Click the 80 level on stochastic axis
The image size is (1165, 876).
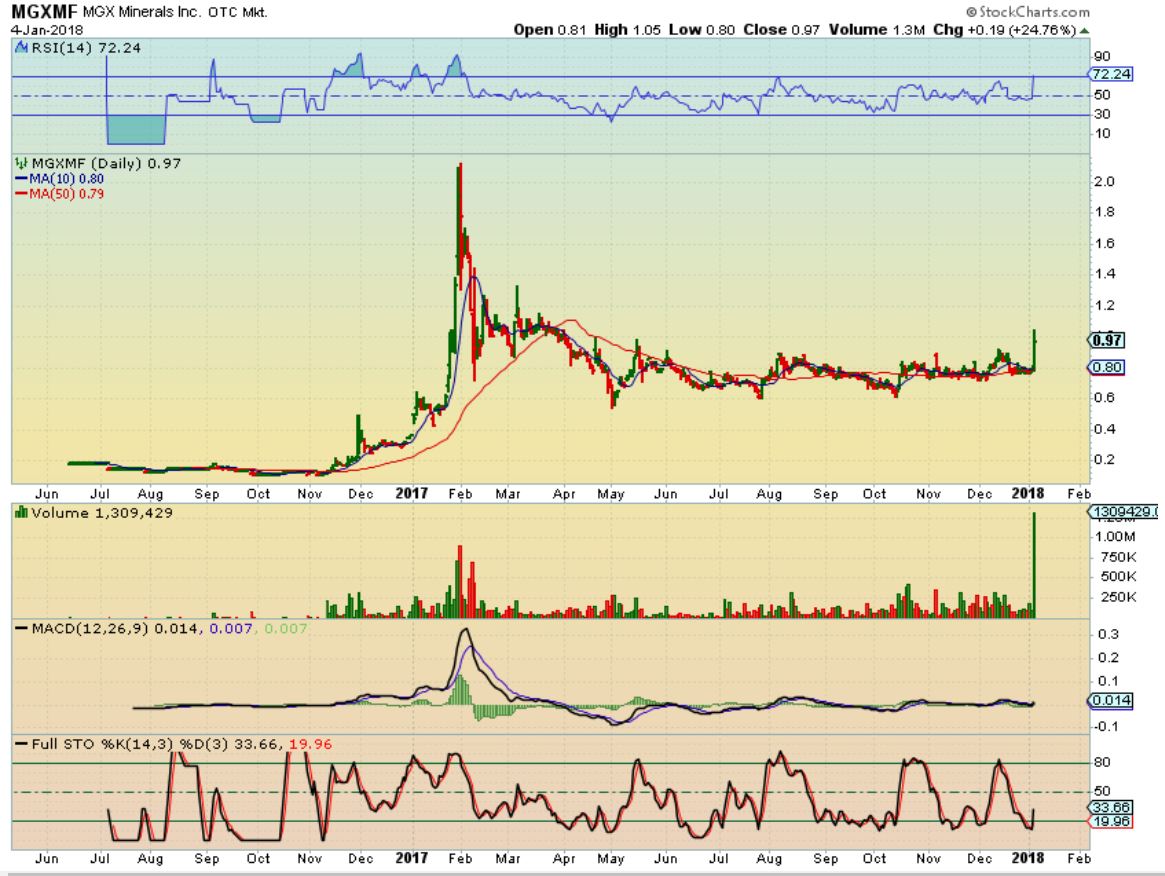pos(1103,762)
